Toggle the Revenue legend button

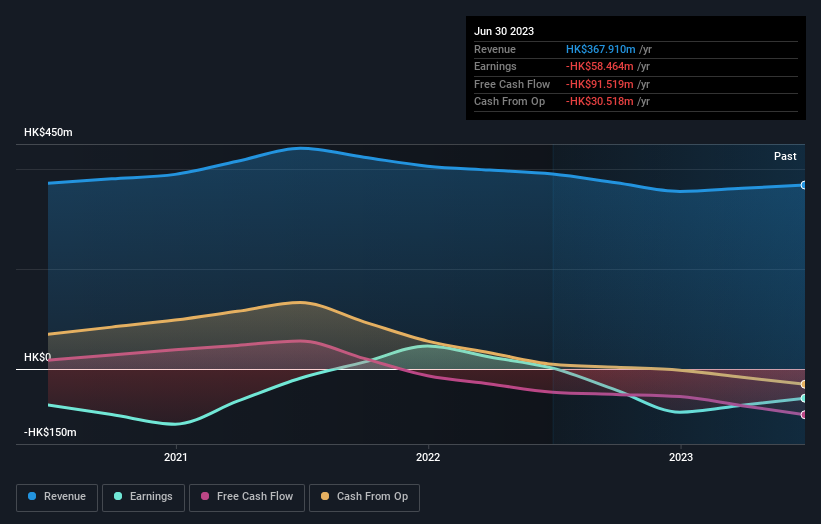coord(57,497)
